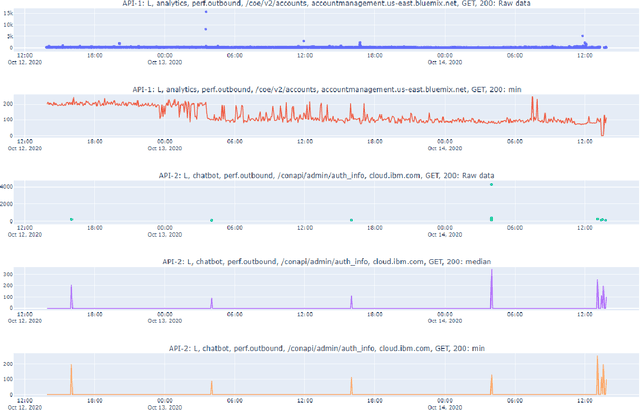Click the second purple spike in median chart
The image size is (640, 410).
(211, 299)
